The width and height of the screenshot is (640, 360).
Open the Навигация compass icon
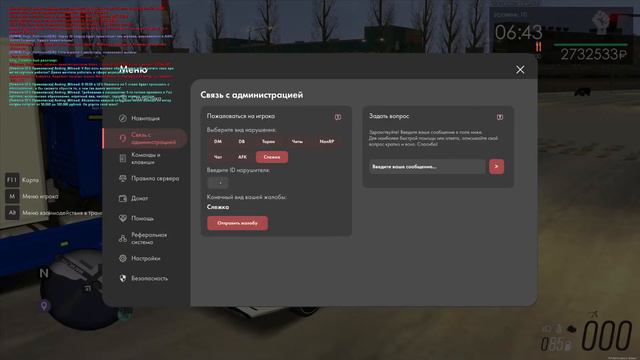(x=122, y=118)
